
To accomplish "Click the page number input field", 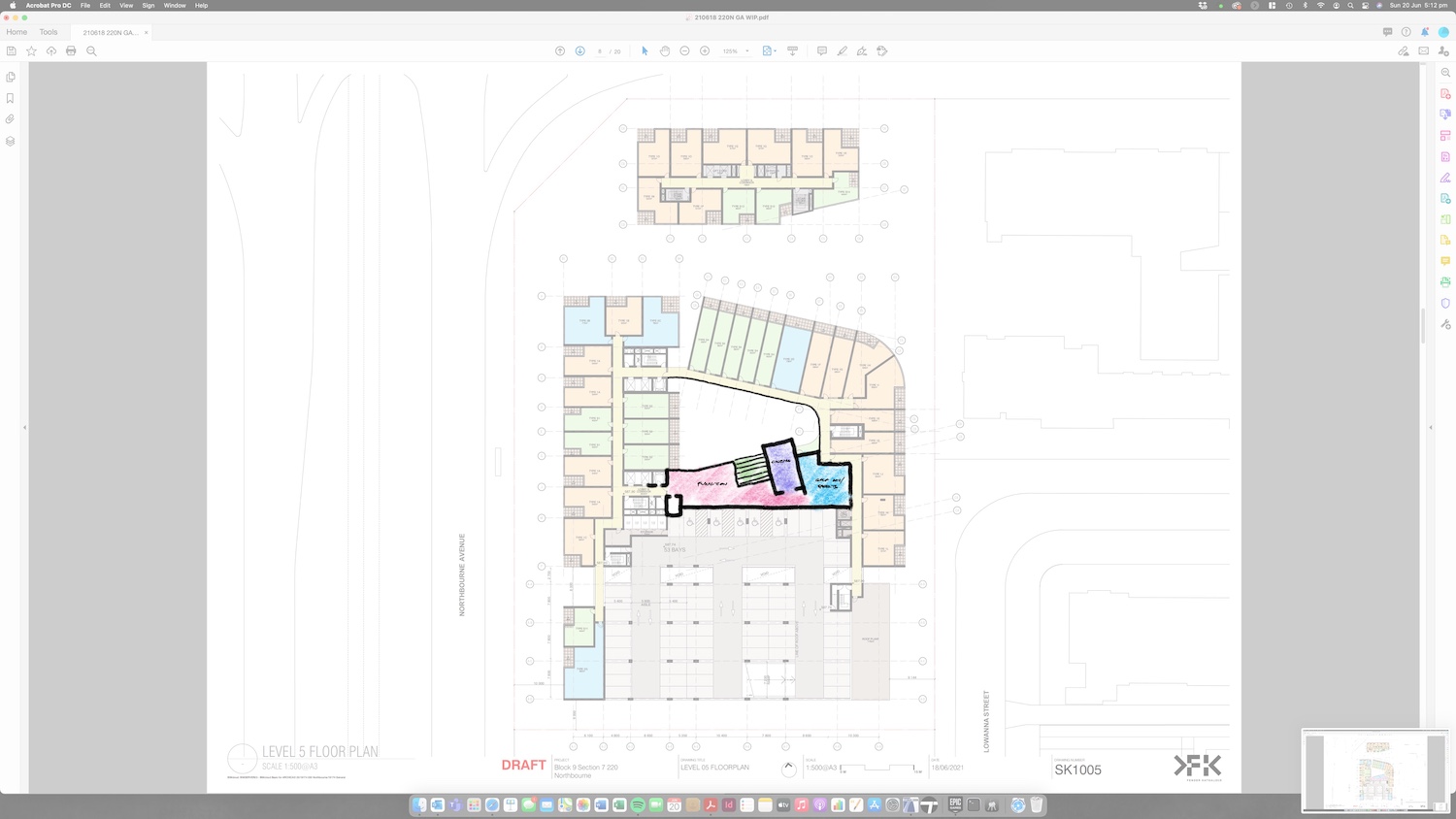I will pyautogui.click(x=600, y=51).
